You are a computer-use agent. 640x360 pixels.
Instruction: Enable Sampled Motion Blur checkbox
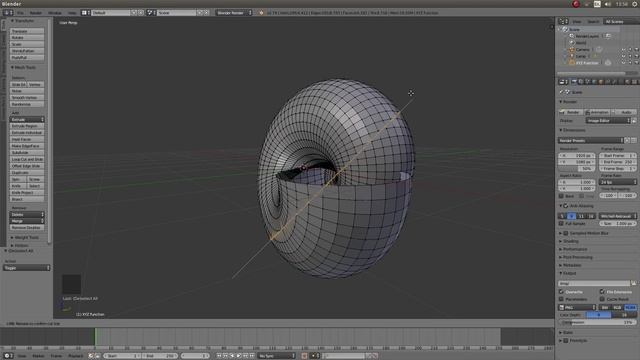pos(566,233)
